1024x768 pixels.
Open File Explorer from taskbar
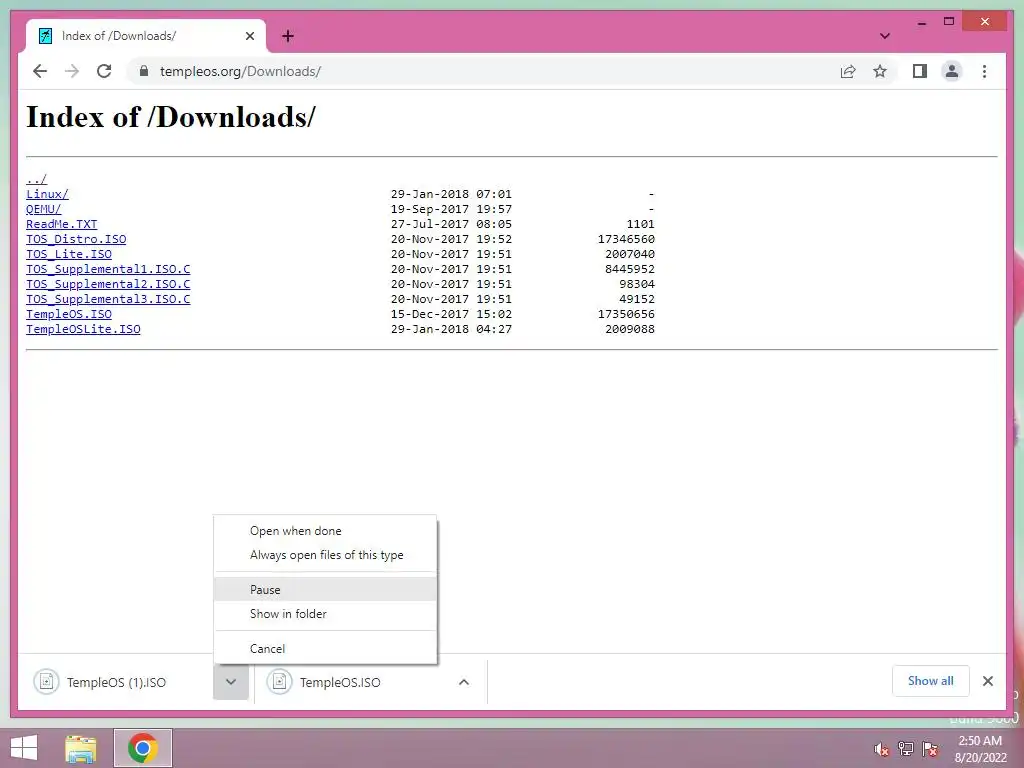(x=81, y=748)
